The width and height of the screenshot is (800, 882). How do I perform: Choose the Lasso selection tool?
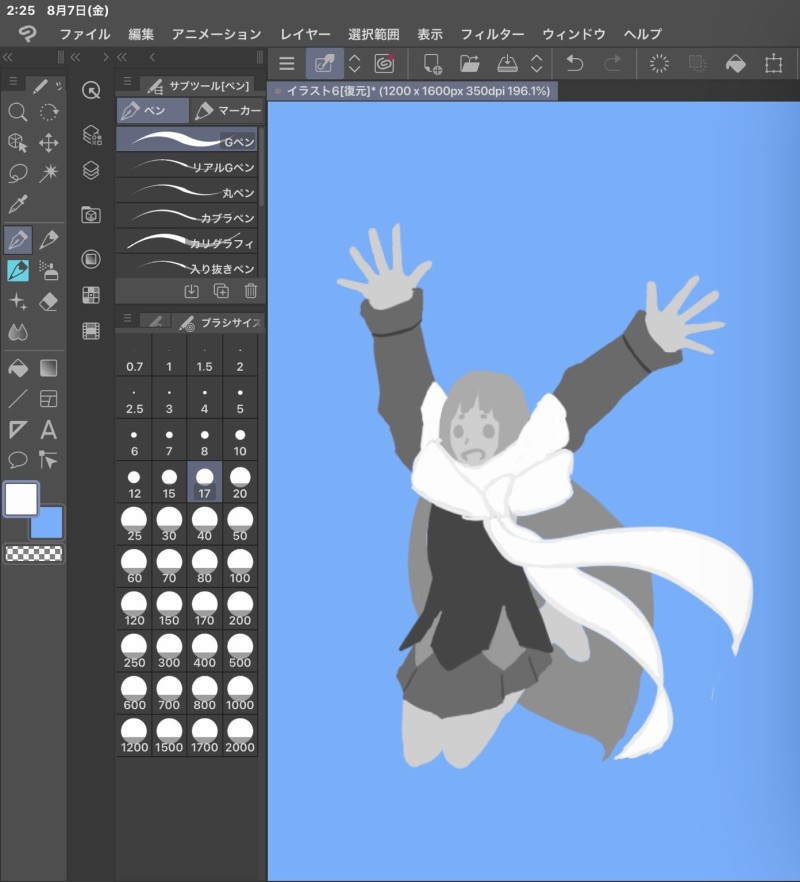[18, 173]
